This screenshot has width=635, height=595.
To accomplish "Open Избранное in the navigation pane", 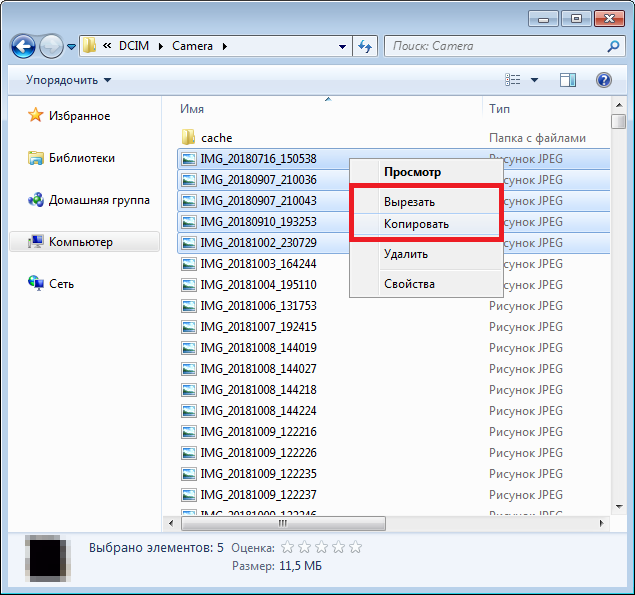I will coord(79,116).
